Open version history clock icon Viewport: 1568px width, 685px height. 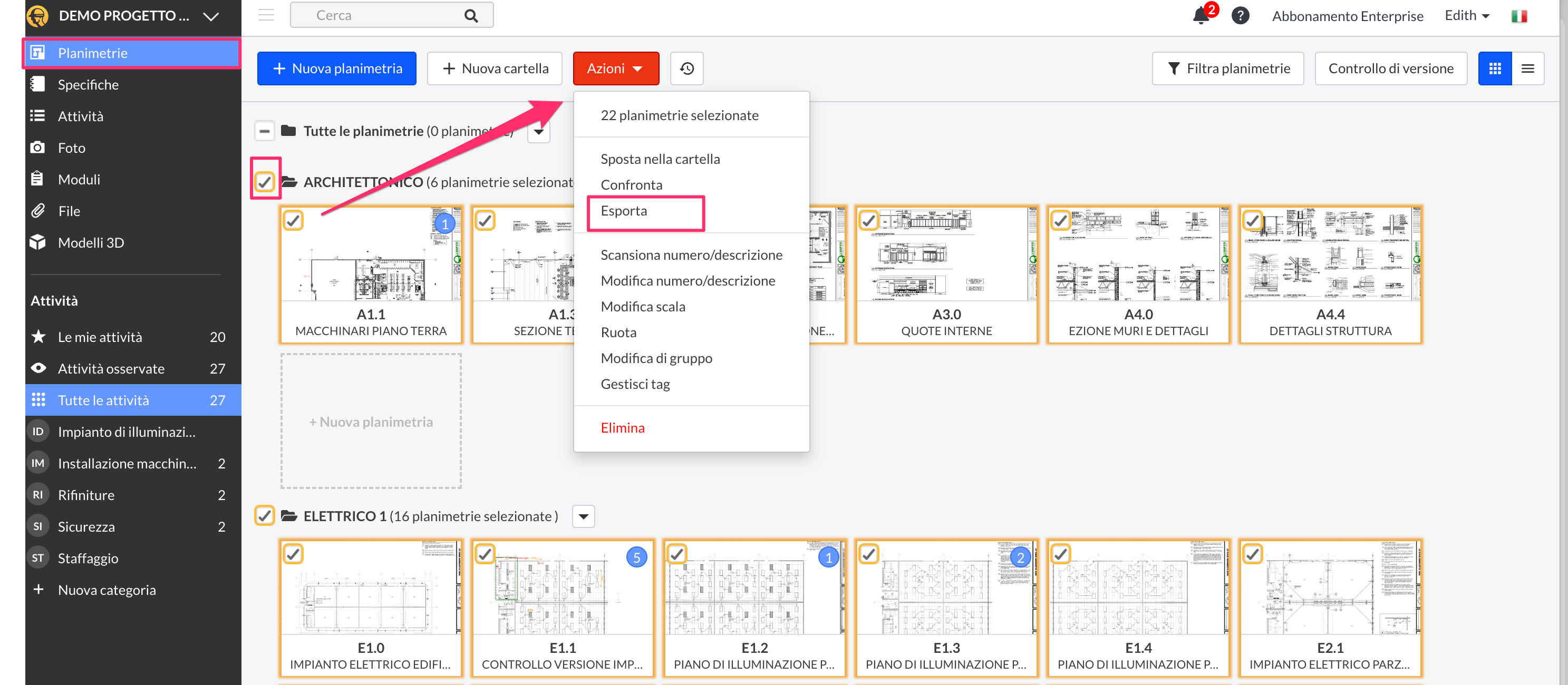tap(686, 68)
